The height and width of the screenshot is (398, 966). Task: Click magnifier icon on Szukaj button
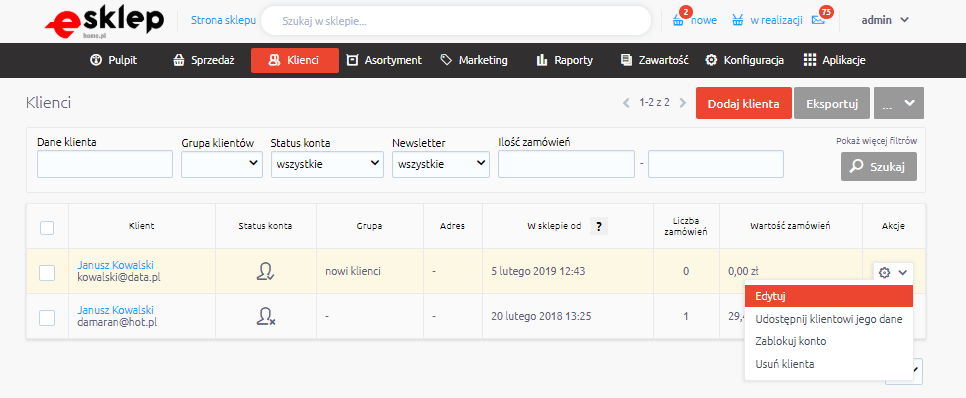pos(856,167)
